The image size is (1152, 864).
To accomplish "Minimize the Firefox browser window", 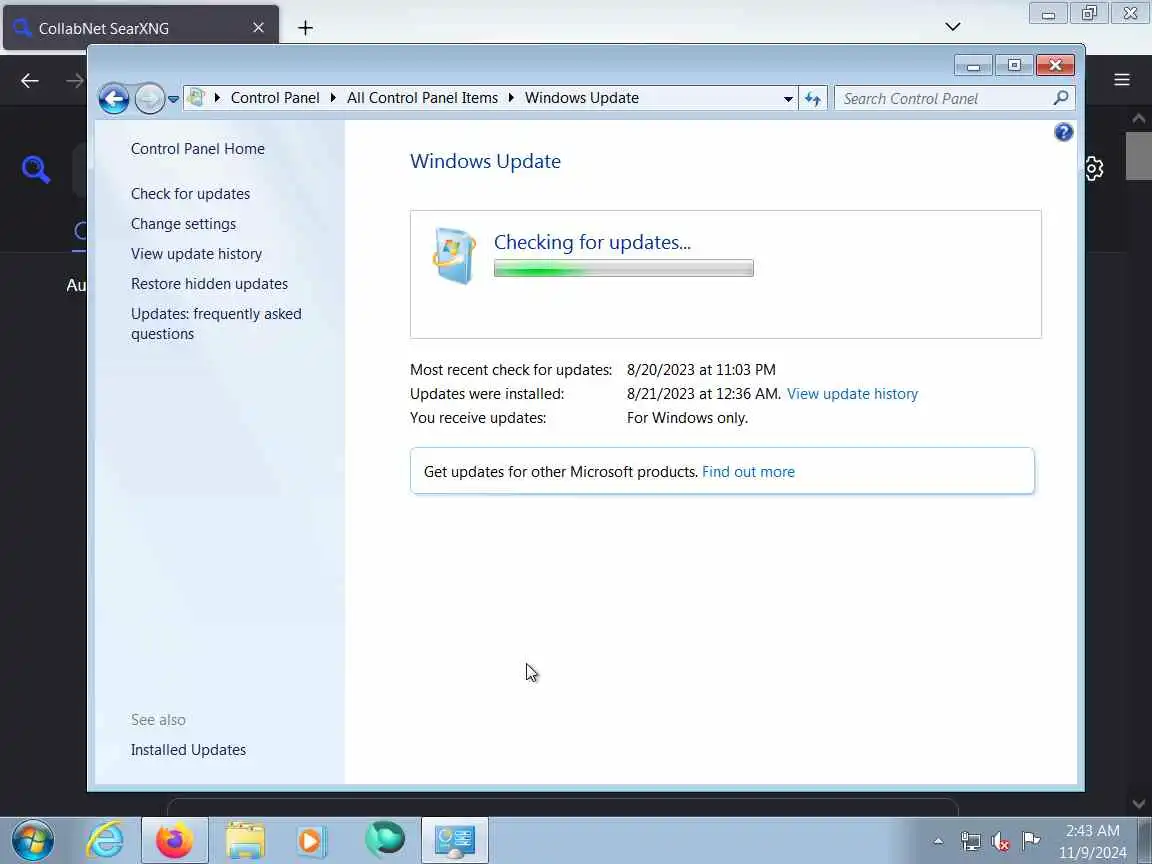I will click(x=1048, y=13).
